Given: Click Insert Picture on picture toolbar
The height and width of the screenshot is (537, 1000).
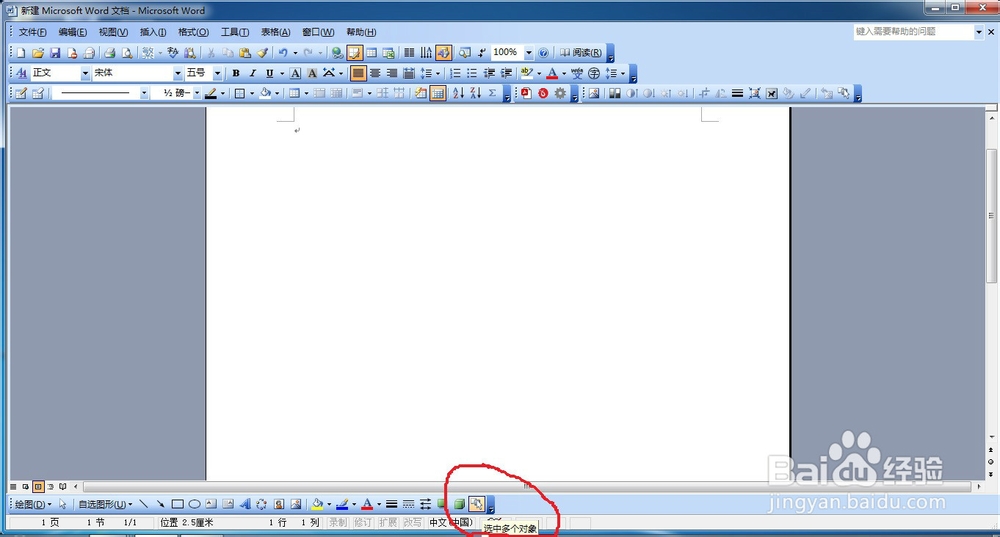Looking at the screenshot, I should coord(594,93).
